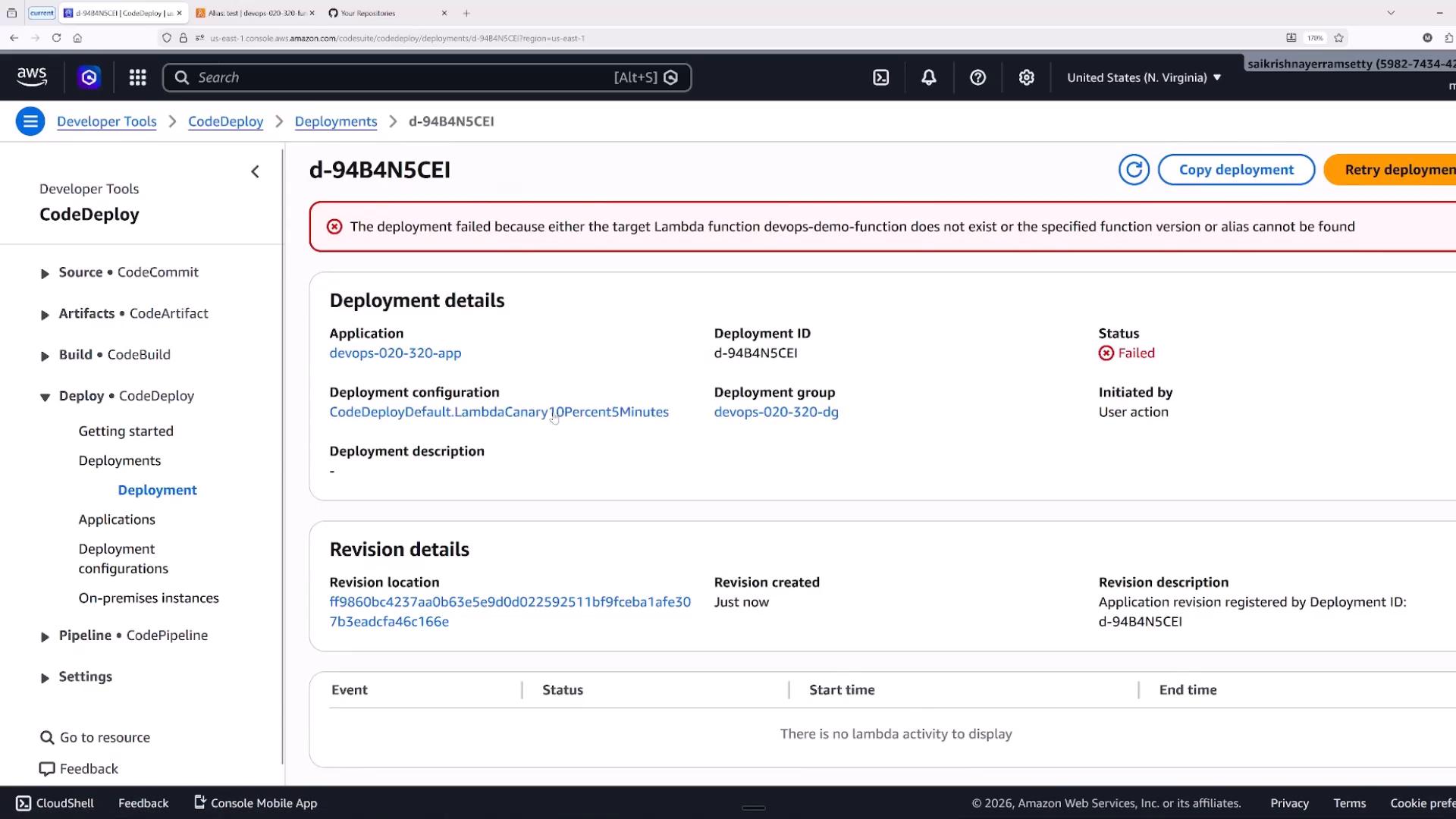Focus the AWS search field
Image resolution: width=1456 pixels, height=819 pixels.
[x=427, y=77]
